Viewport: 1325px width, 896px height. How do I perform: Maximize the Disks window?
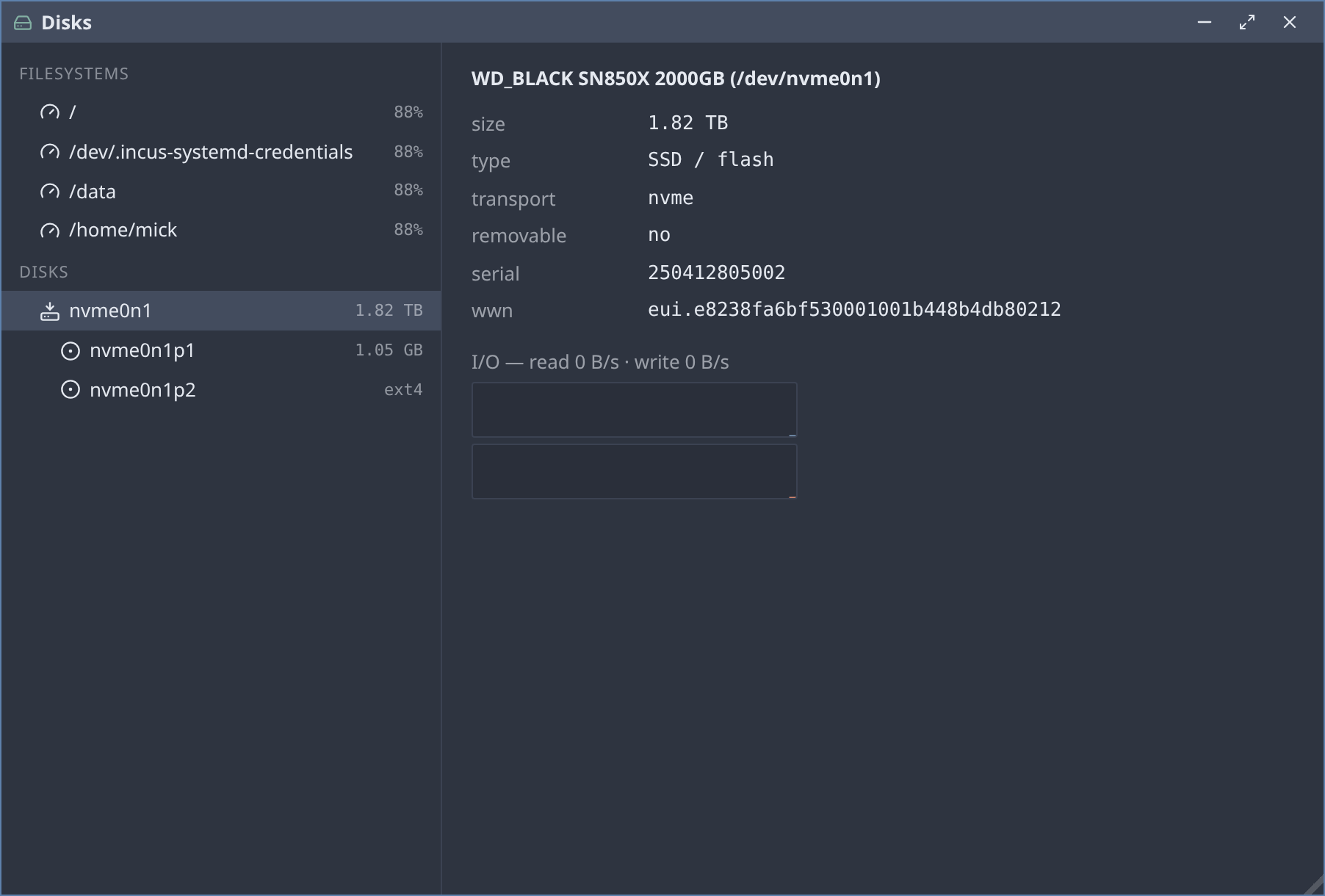tap(1247, 23)
